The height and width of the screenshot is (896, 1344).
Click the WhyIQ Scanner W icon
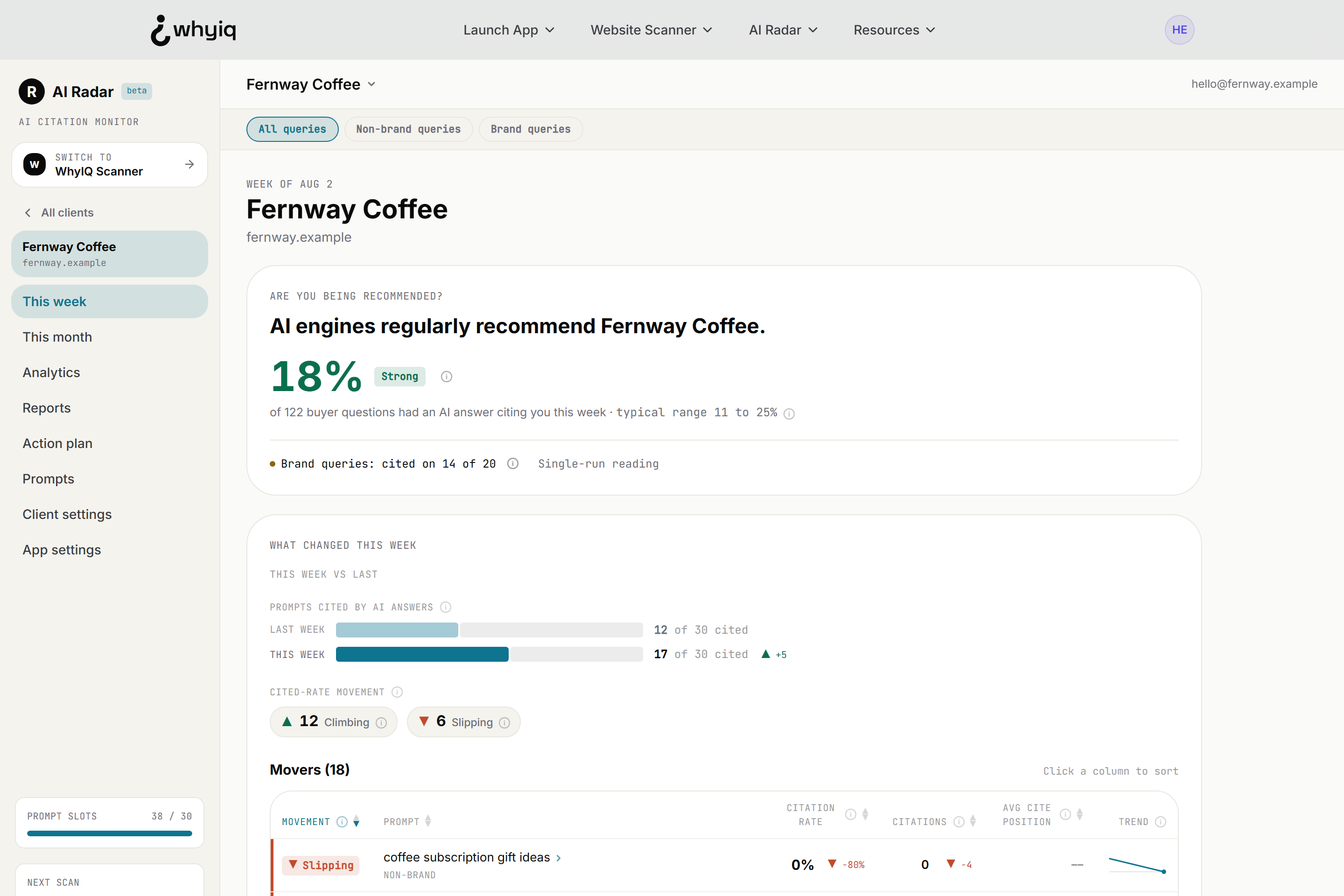[x=34, y=165]
